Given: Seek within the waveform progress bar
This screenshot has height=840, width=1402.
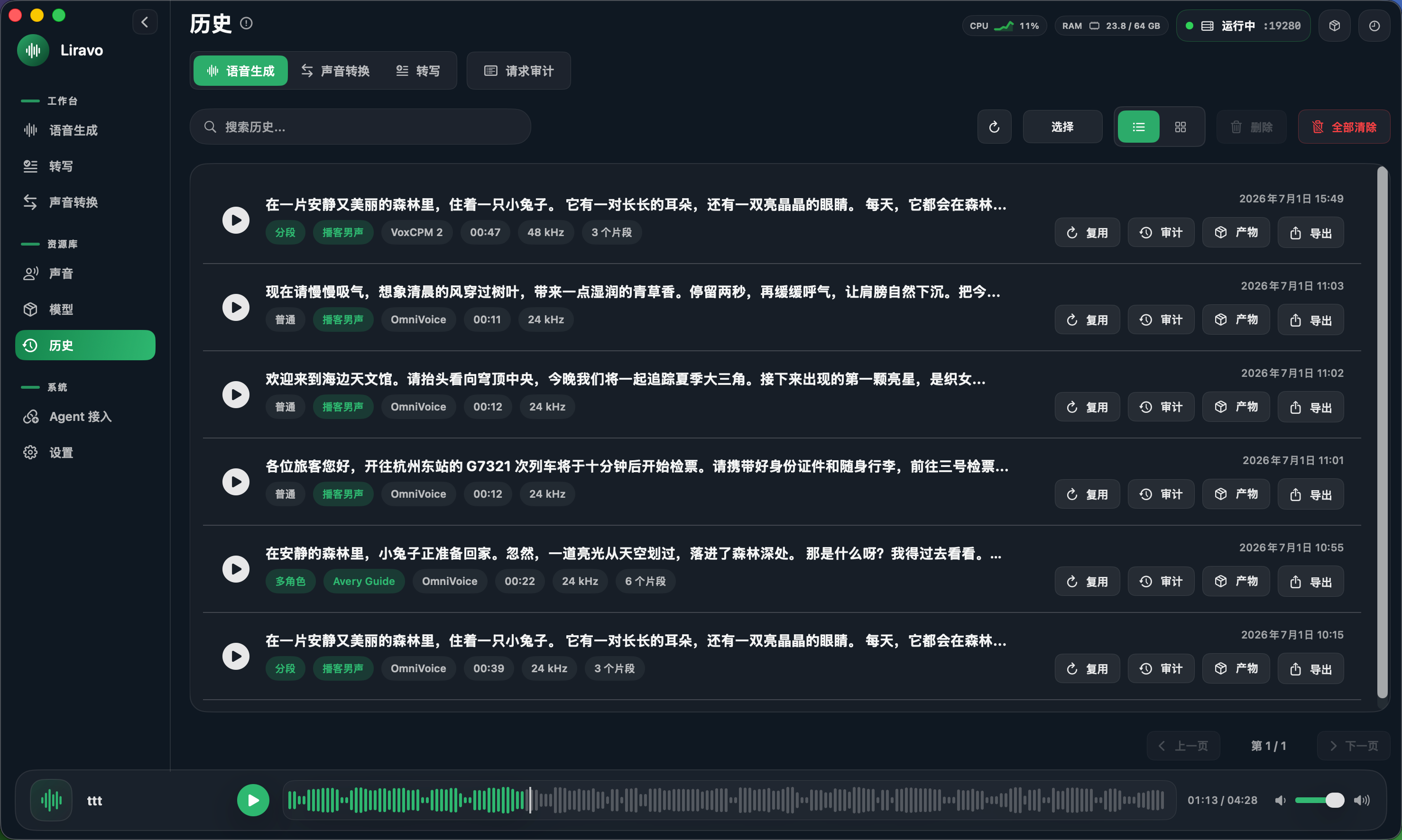Looking at the screenshot, I should click(729, 800).
